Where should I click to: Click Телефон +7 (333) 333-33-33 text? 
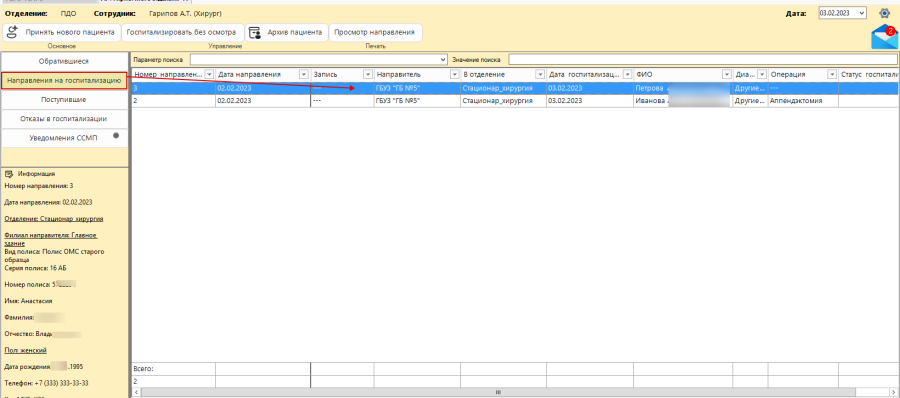coord(46,383)
